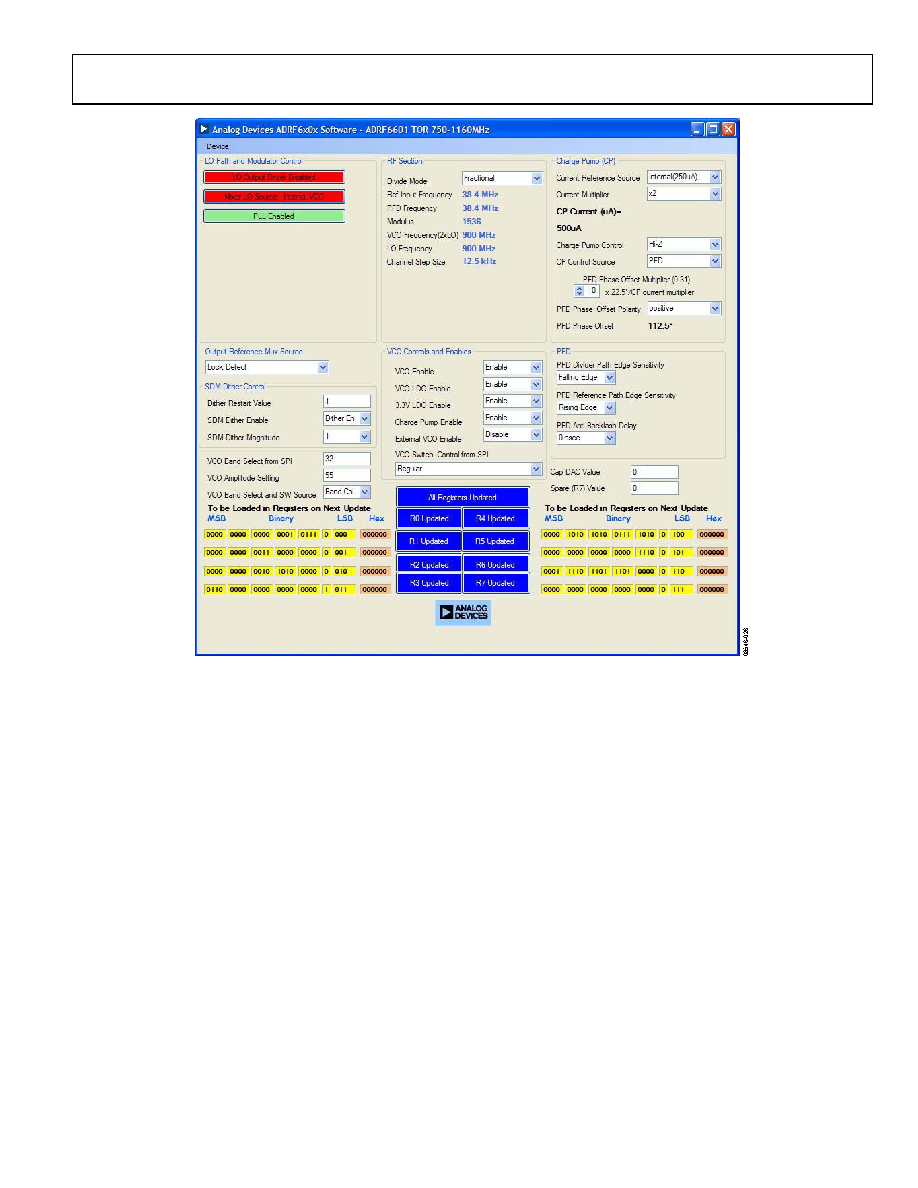Image resolution: width=918 pixels, height=1188 pixels.
Task: Open the Output Reference Mux Source dropdown
Action: [x=267, y=367]
